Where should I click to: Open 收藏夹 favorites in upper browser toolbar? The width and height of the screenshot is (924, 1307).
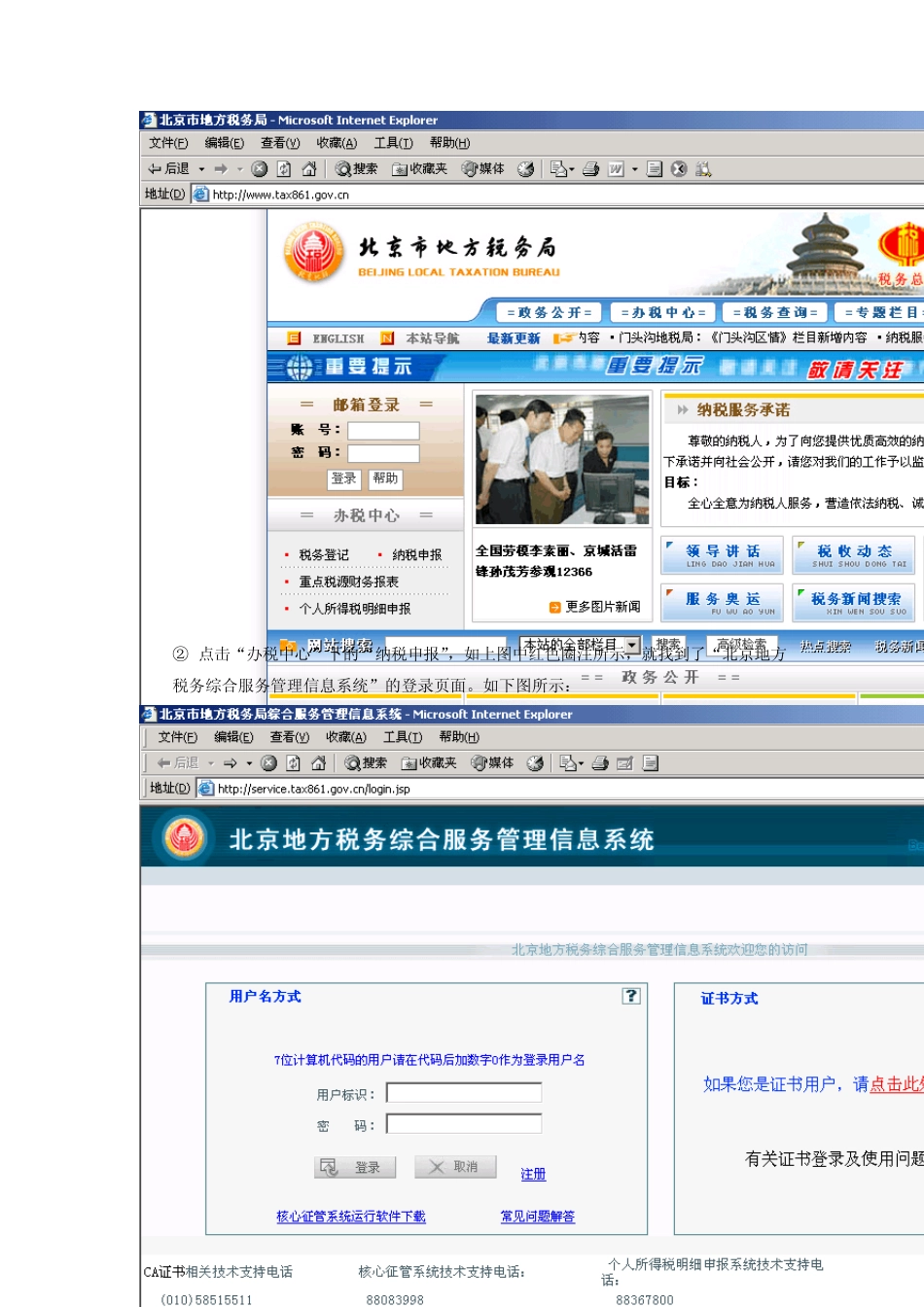420,169
